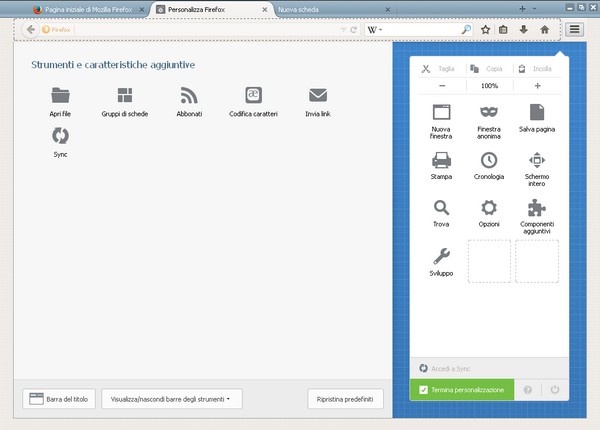Select the Codifica caratteri icon
Image resolution: width=600 pixels, height=430 pixels.
pyautogui.click(x=253, y=95)
